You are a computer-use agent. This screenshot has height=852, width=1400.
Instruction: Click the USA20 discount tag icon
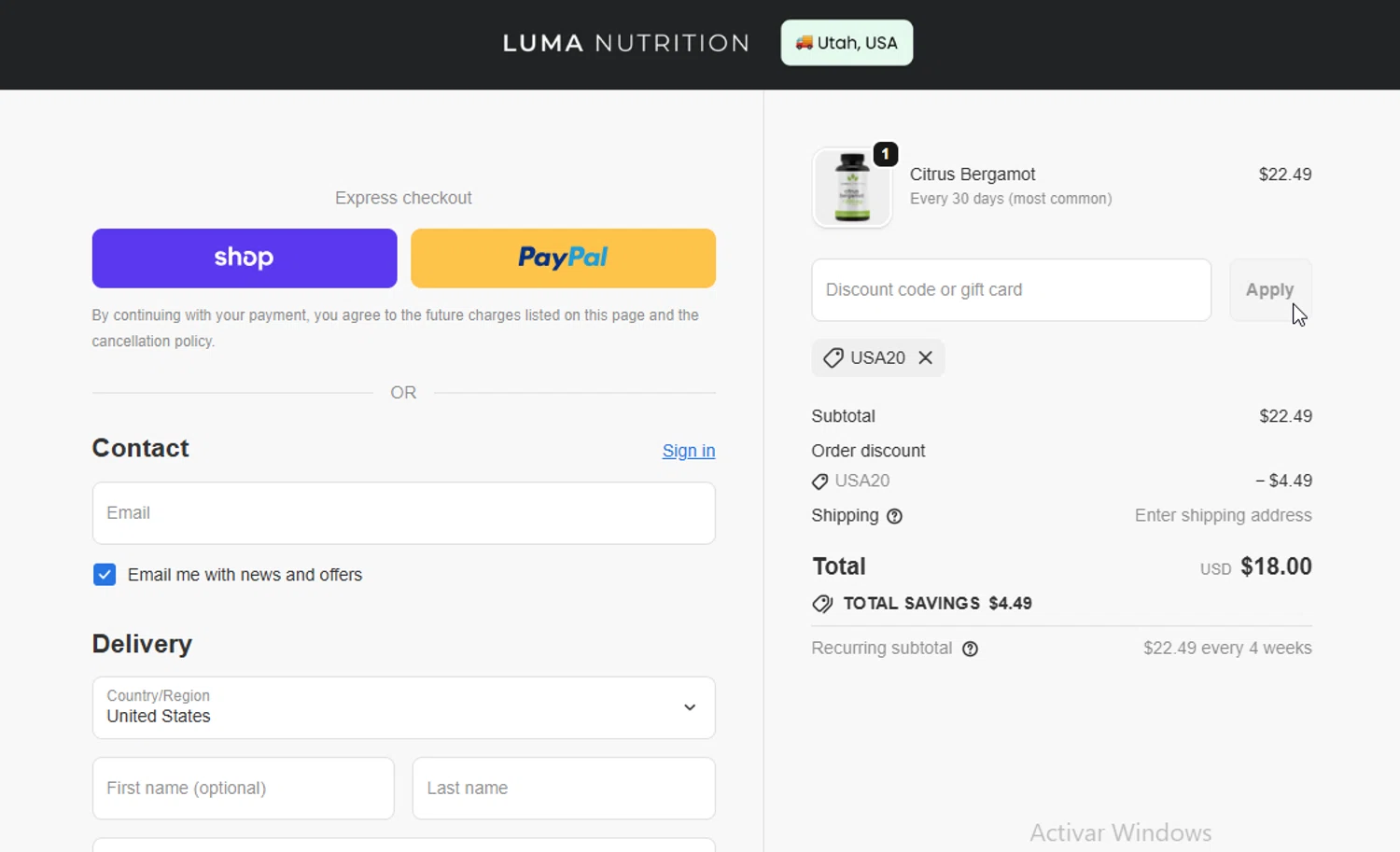pyautogui.click(x=833, y=358)
